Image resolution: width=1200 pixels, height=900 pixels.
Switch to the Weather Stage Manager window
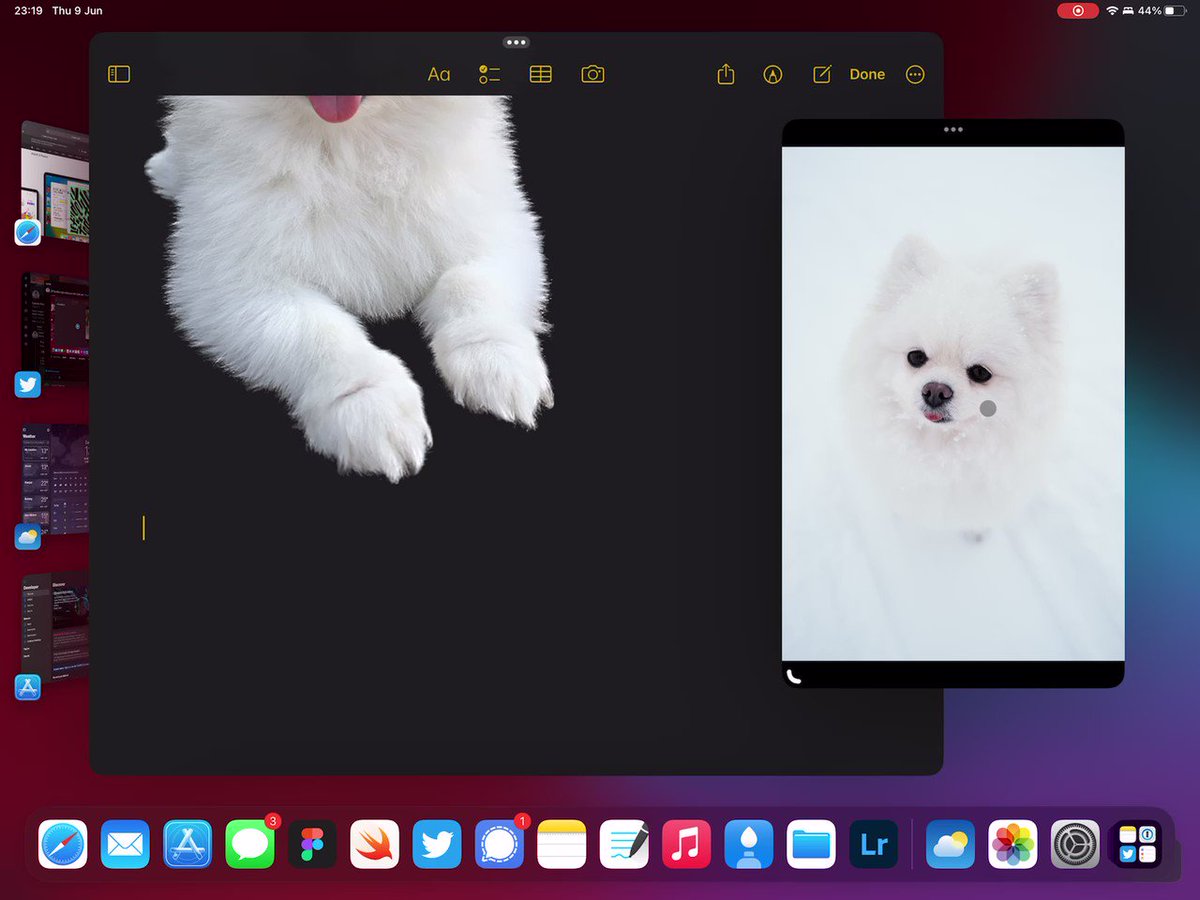pos(54,480)
